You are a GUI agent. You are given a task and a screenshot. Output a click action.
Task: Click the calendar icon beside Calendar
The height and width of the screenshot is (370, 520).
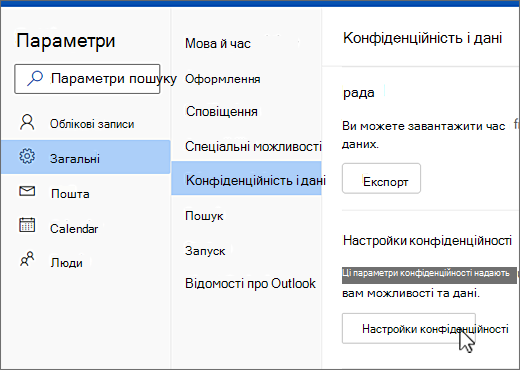[27, 225]
